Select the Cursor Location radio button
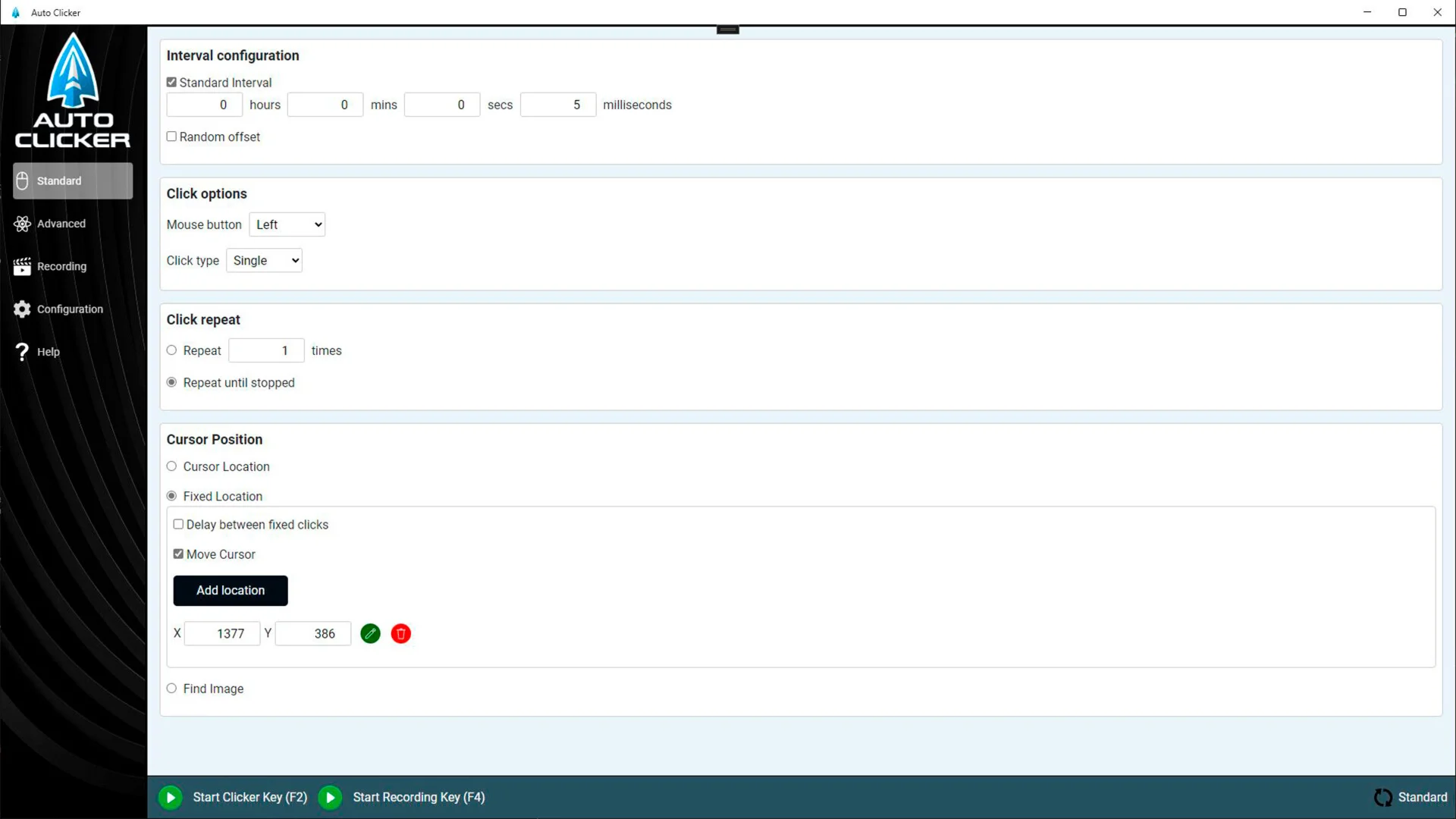 pyautogui.click(x=171, y=467)
